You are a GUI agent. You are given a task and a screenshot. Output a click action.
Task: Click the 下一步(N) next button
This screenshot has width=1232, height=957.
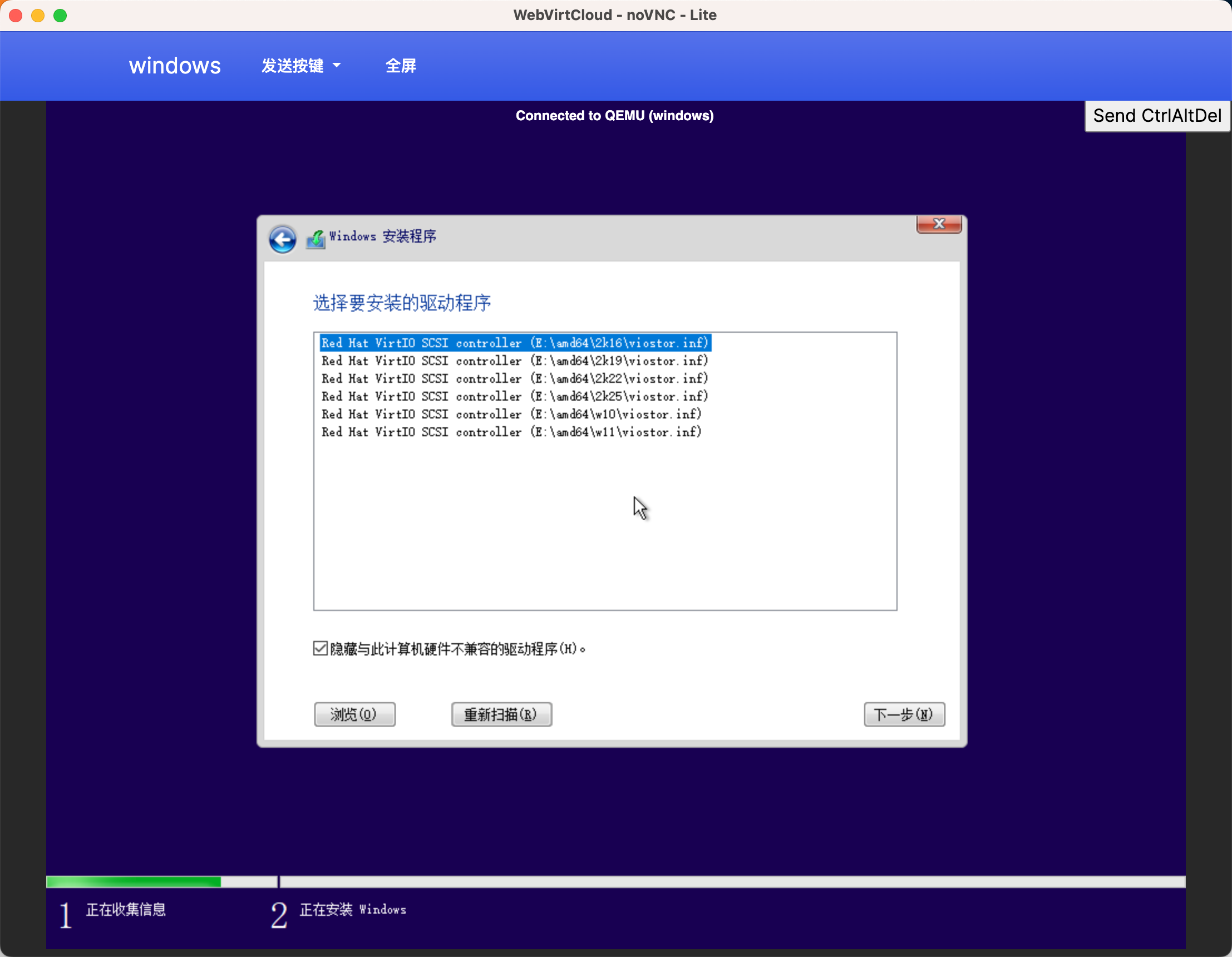[x=904, y=714]
